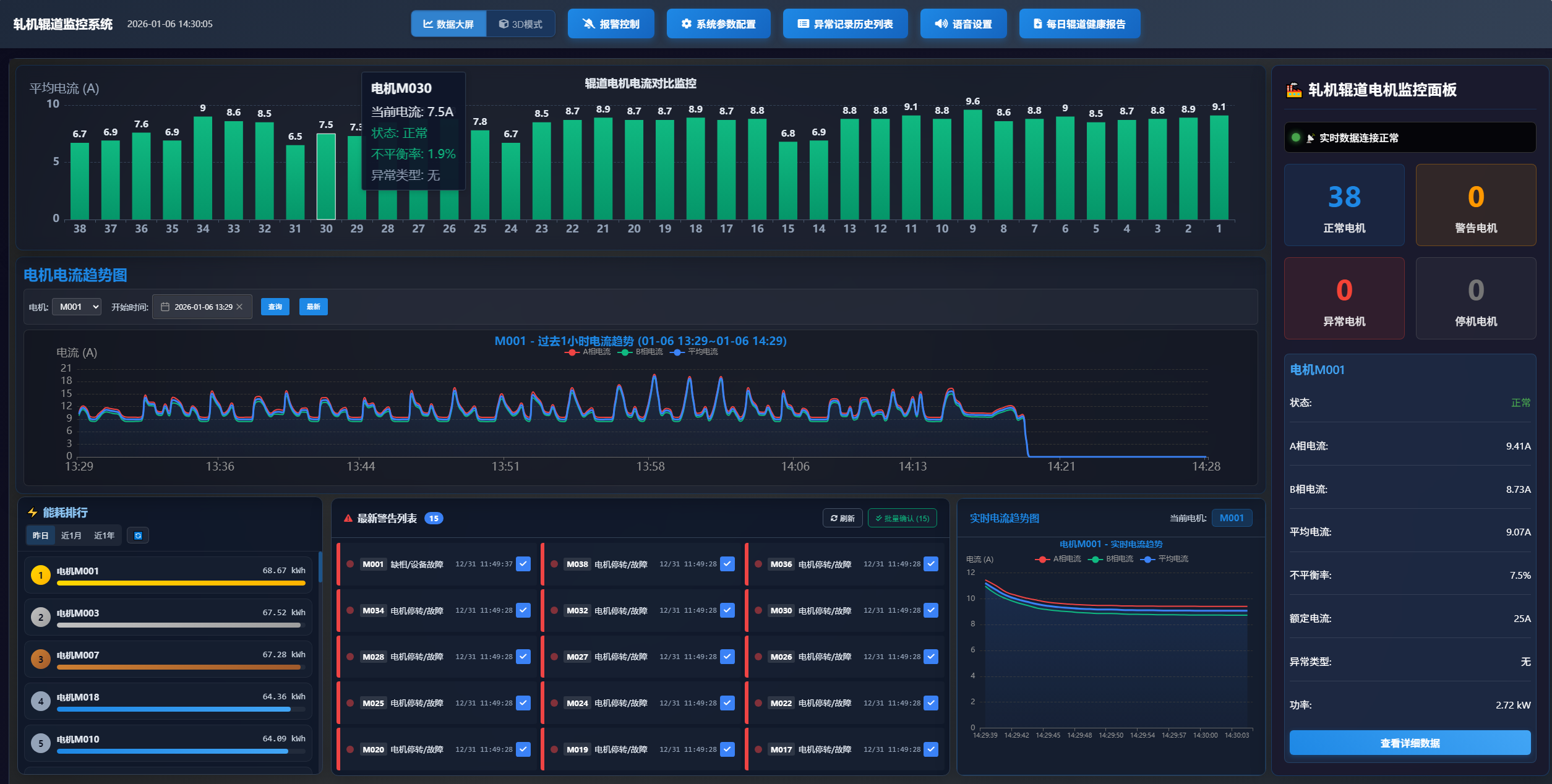Toggle the M038 alarm confirmation checkbox
The height and width of the screenshot is (784, 1552).
727,564
